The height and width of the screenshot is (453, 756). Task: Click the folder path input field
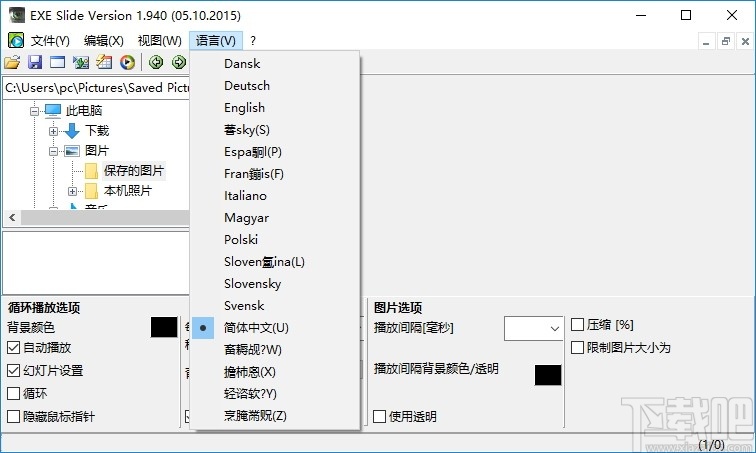click(96, 88)
